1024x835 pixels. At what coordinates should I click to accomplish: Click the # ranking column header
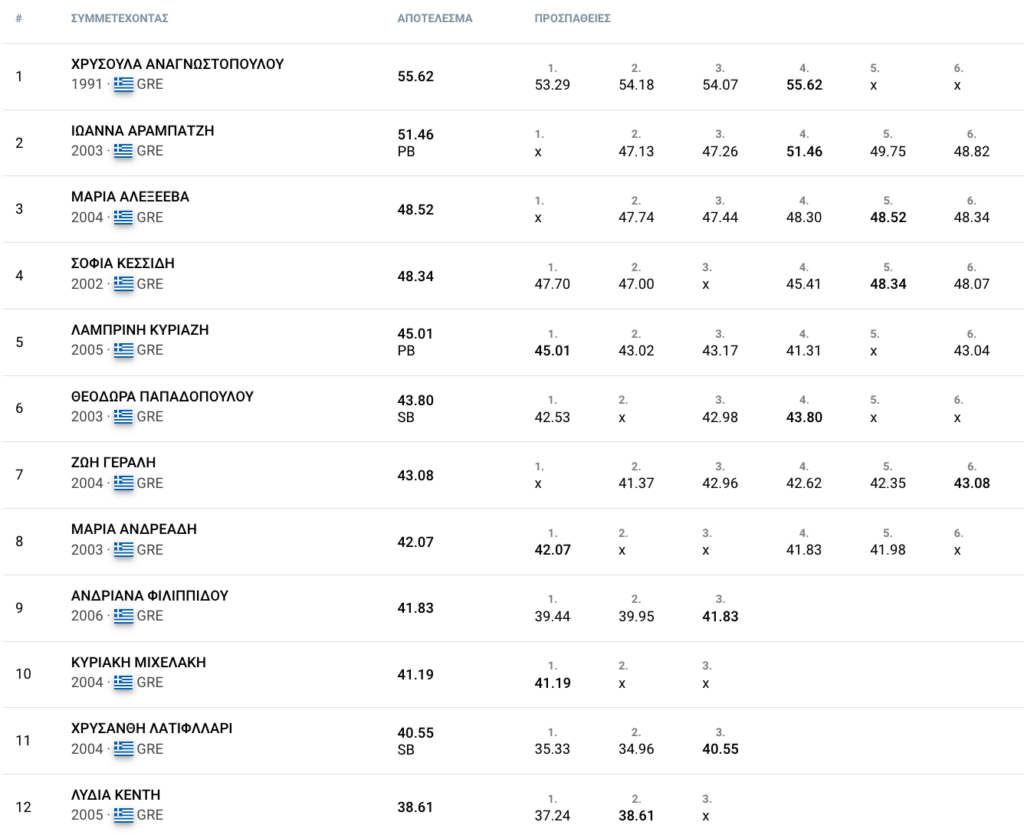click(x=19, y=19)
